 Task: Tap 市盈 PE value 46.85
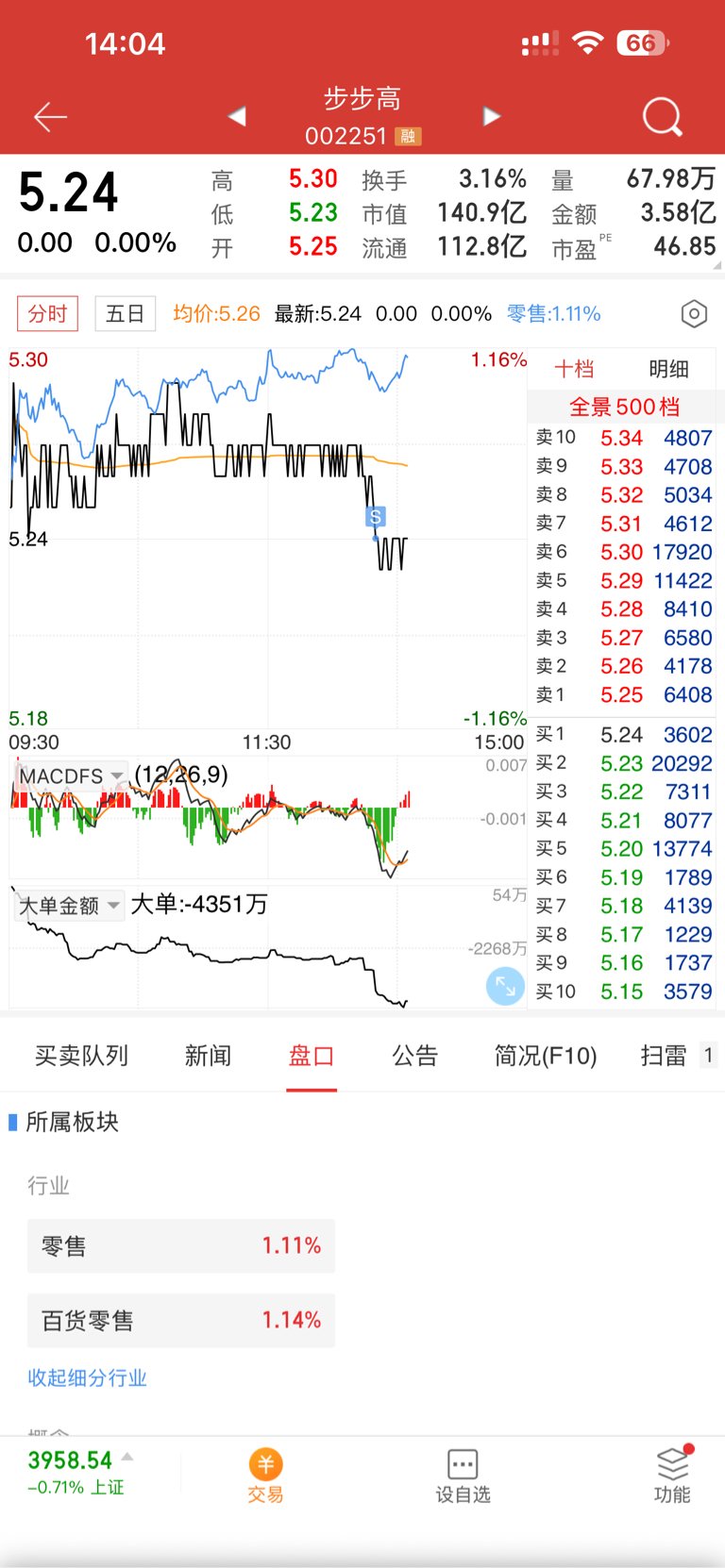pos(685,246)
